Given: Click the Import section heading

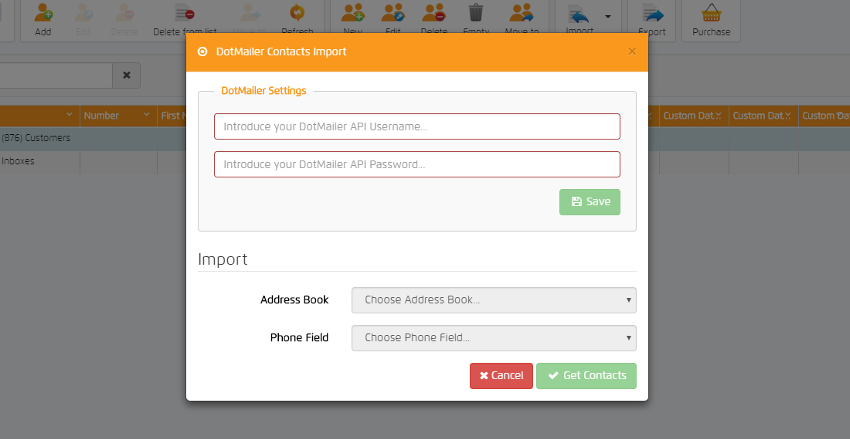Looking at the screenshot, I should 222,259.
